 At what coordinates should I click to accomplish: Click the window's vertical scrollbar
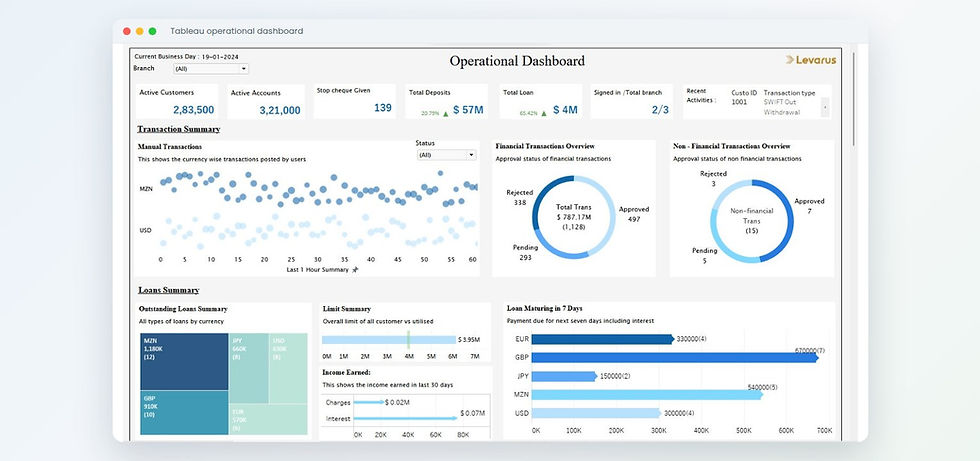(854, 100)
